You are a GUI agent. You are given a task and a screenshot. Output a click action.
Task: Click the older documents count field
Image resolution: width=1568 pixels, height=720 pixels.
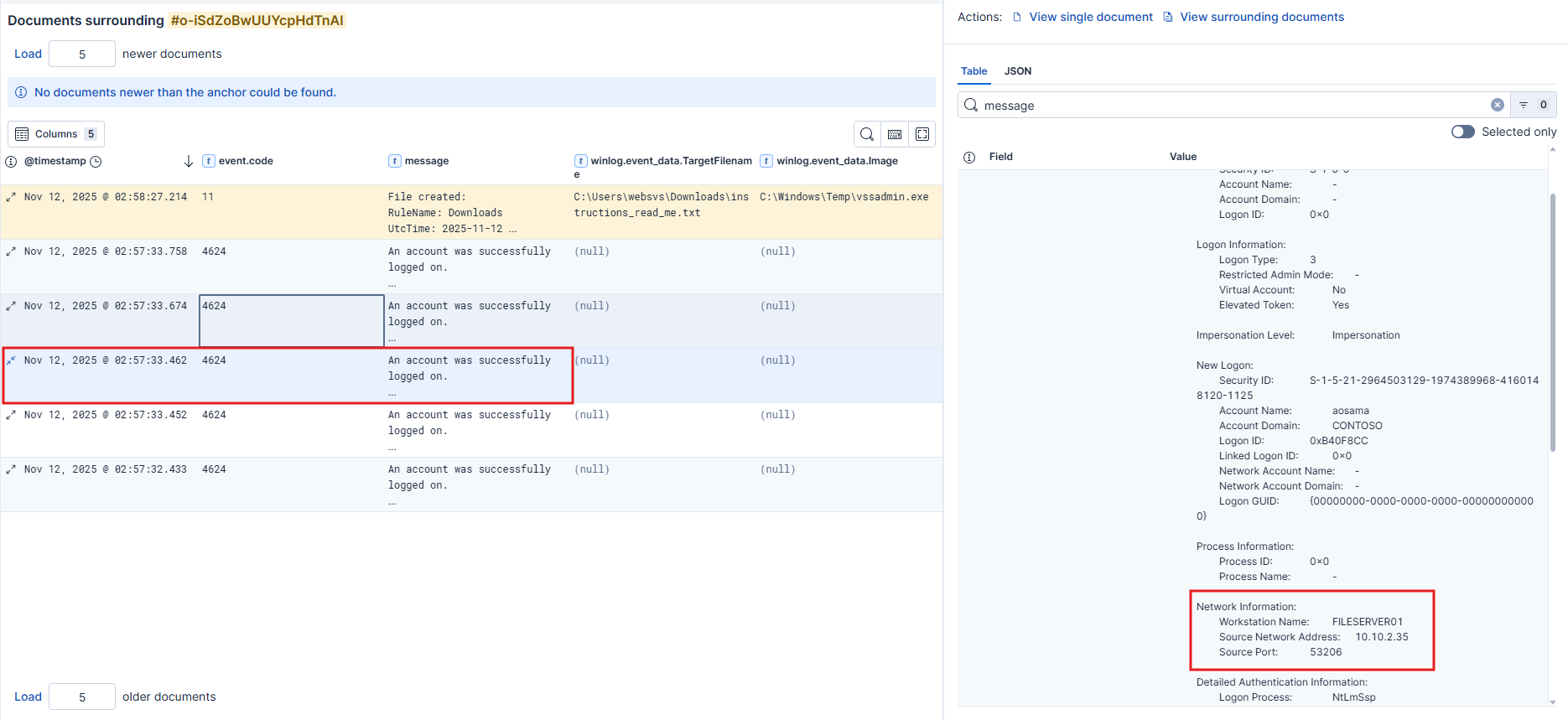click(x=82, y=697)
